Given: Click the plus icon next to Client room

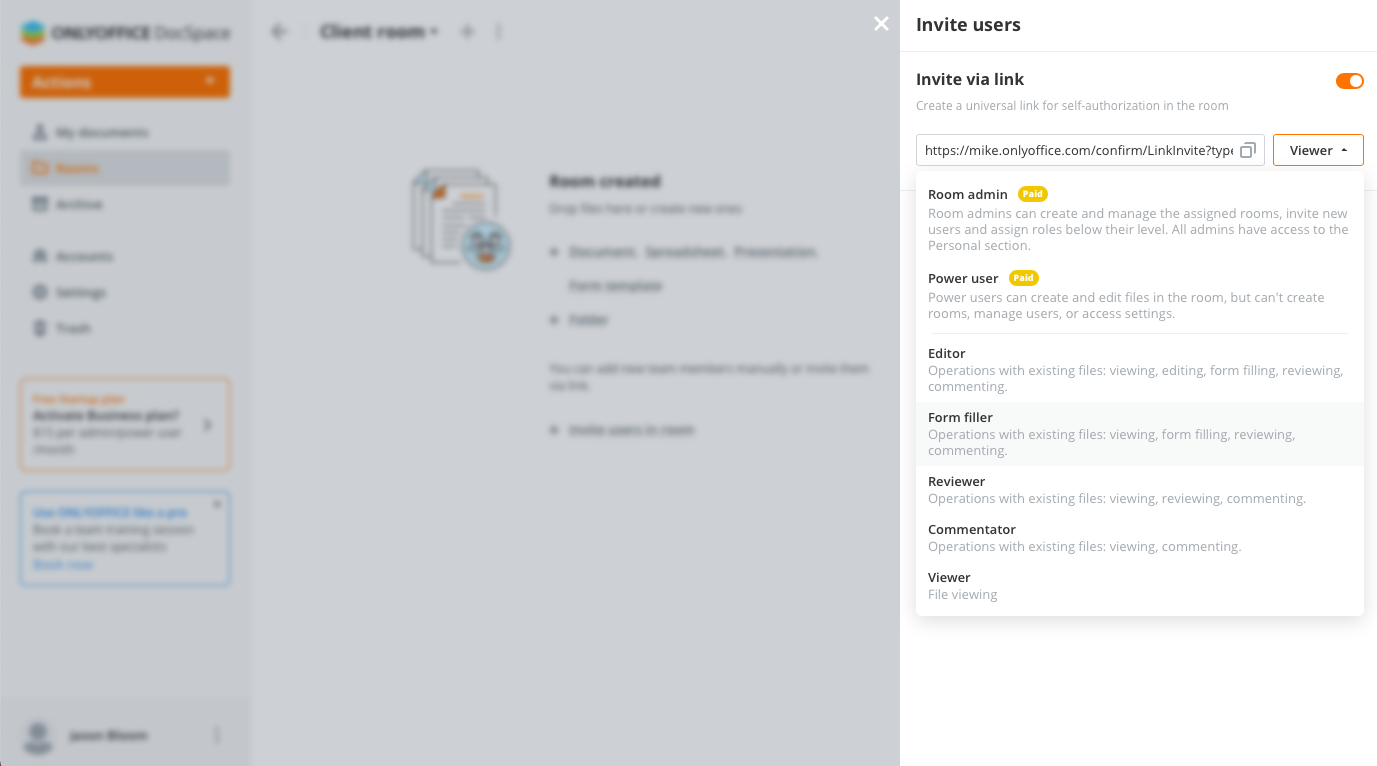Looking at the screenshot, I should 467,32.
